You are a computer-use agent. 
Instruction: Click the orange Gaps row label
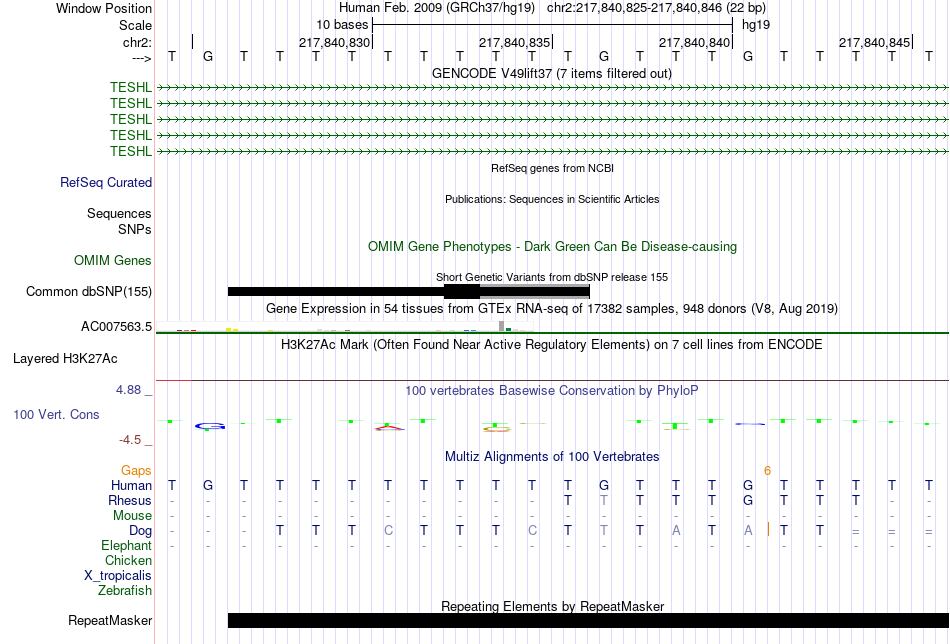(136, 471)
